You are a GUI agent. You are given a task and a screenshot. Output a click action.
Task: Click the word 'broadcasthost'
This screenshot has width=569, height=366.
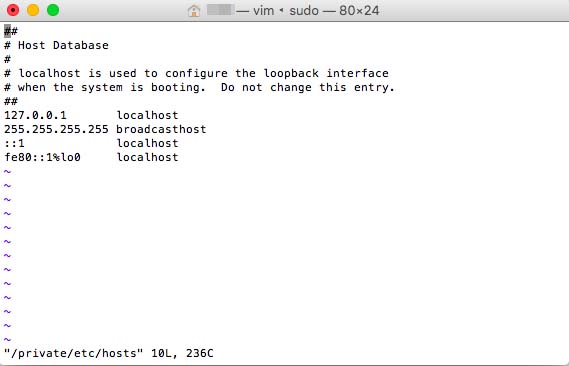161,129
